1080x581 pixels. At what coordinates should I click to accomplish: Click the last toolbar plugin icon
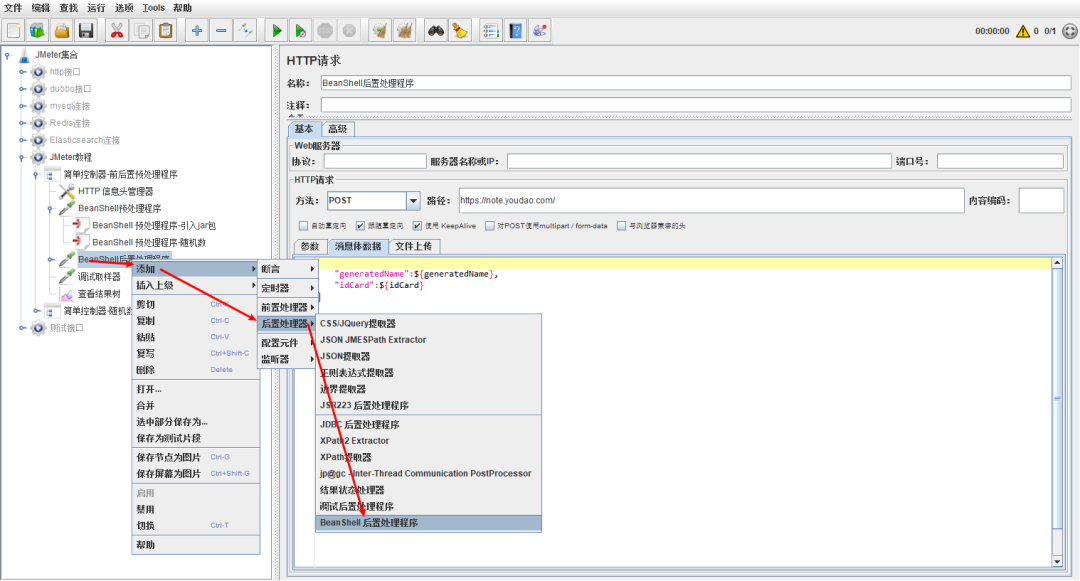(540, 30)
